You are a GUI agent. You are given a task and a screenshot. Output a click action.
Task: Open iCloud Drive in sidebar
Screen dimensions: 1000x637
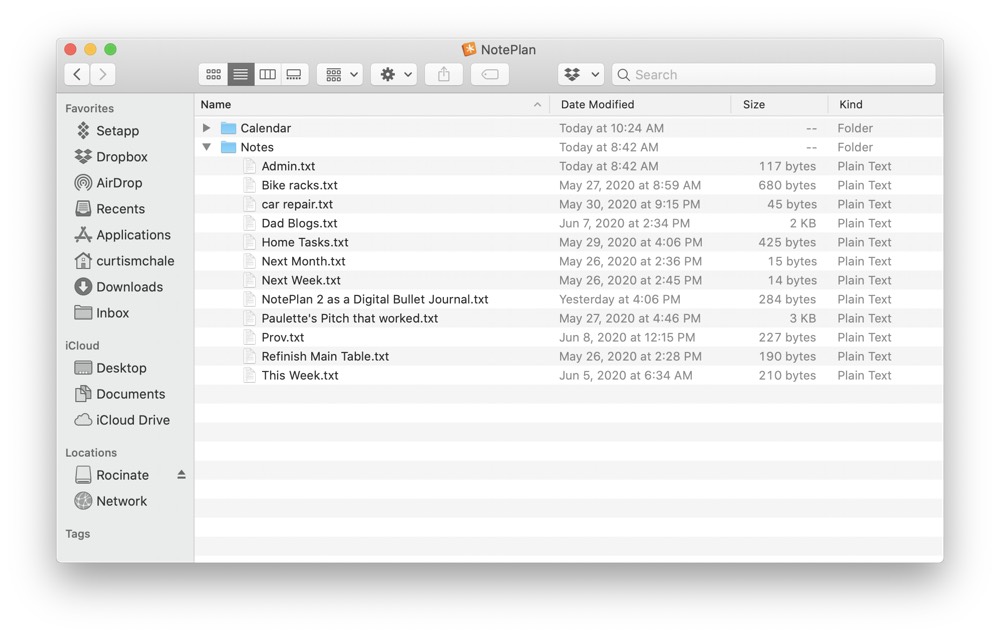tap(132, 420)
